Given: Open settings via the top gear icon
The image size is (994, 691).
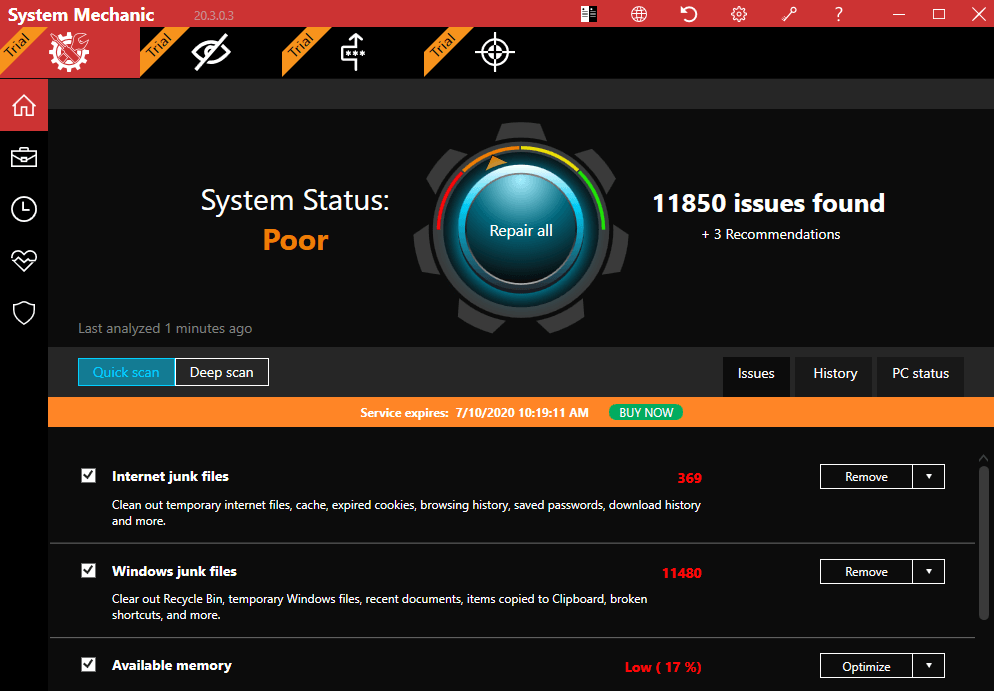Looking at the screenshot, I should tap(739, 14).
